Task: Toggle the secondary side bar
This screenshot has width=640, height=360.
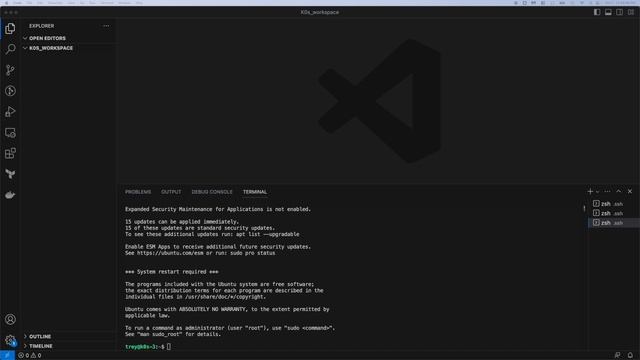Action: (x=619, y=12)
